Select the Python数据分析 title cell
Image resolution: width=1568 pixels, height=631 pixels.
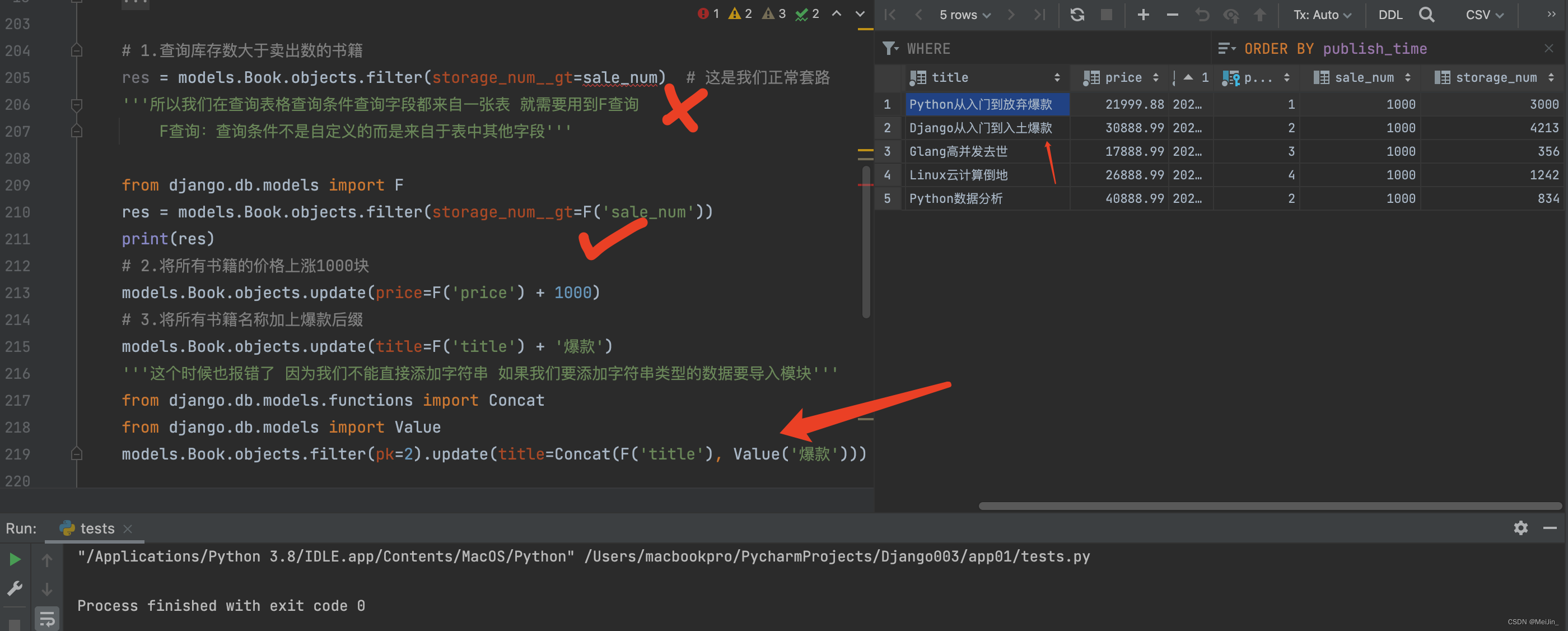(x=956, y=198)
